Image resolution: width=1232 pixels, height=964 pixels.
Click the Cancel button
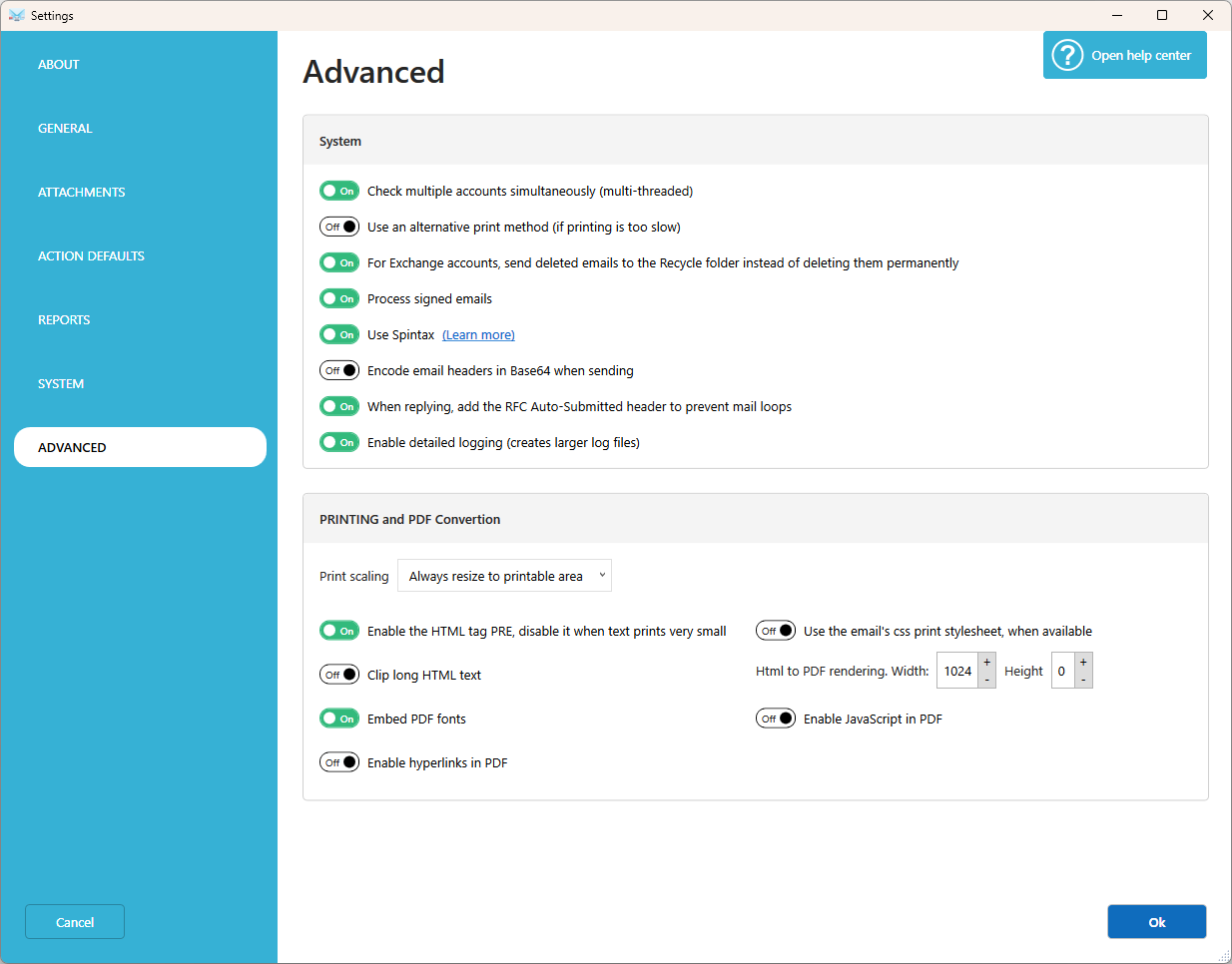[75, 922]
